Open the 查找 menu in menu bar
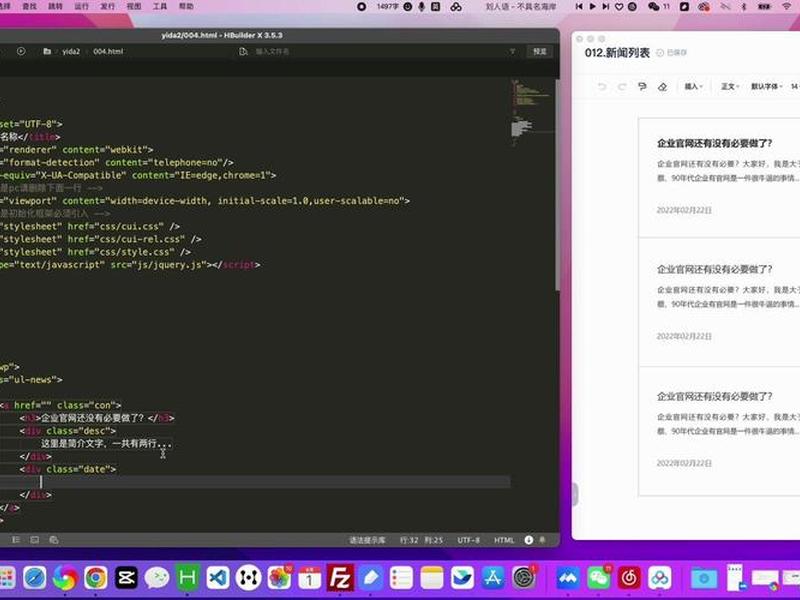The image size is (800, 600). (x=30, y=6)
